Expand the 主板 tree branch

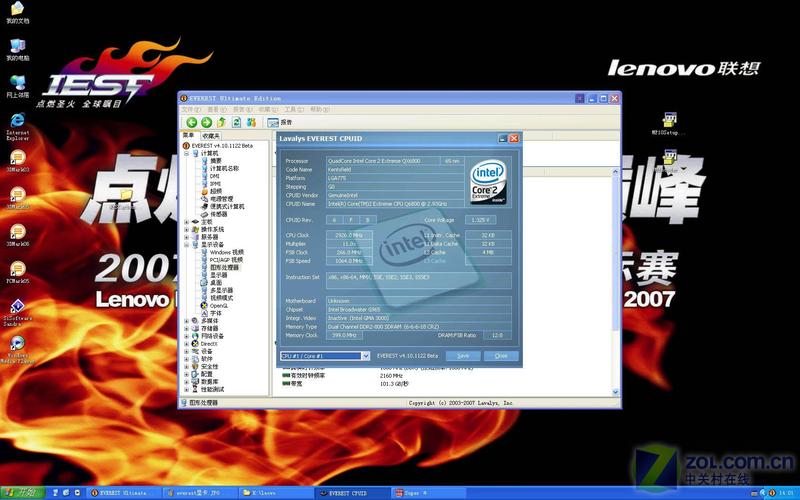pos(187,222)
